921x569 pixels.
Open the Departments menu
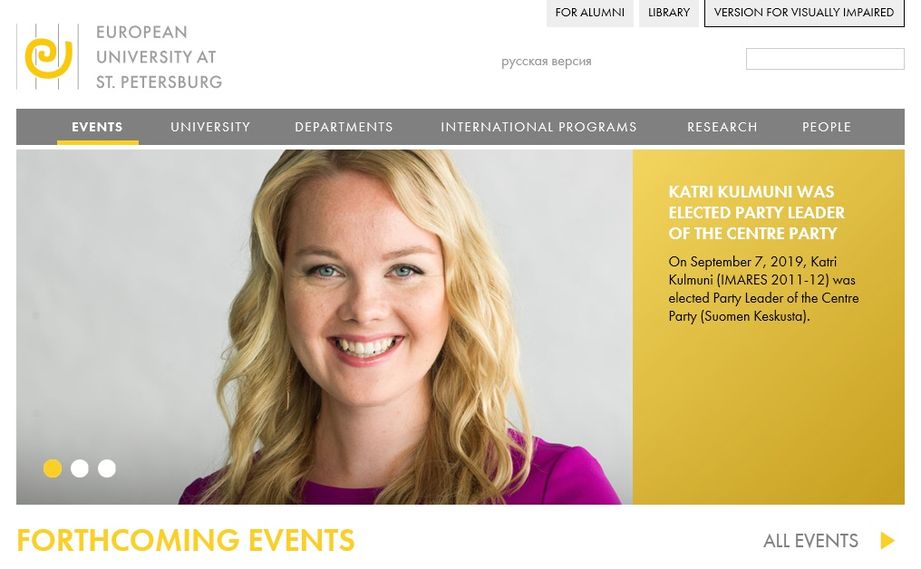click(344, 127)
